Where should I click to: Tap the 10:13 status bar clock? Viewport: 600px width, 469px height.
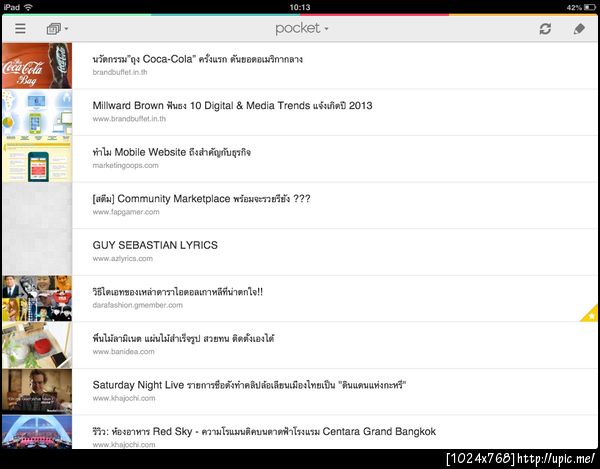pos(300,7)
